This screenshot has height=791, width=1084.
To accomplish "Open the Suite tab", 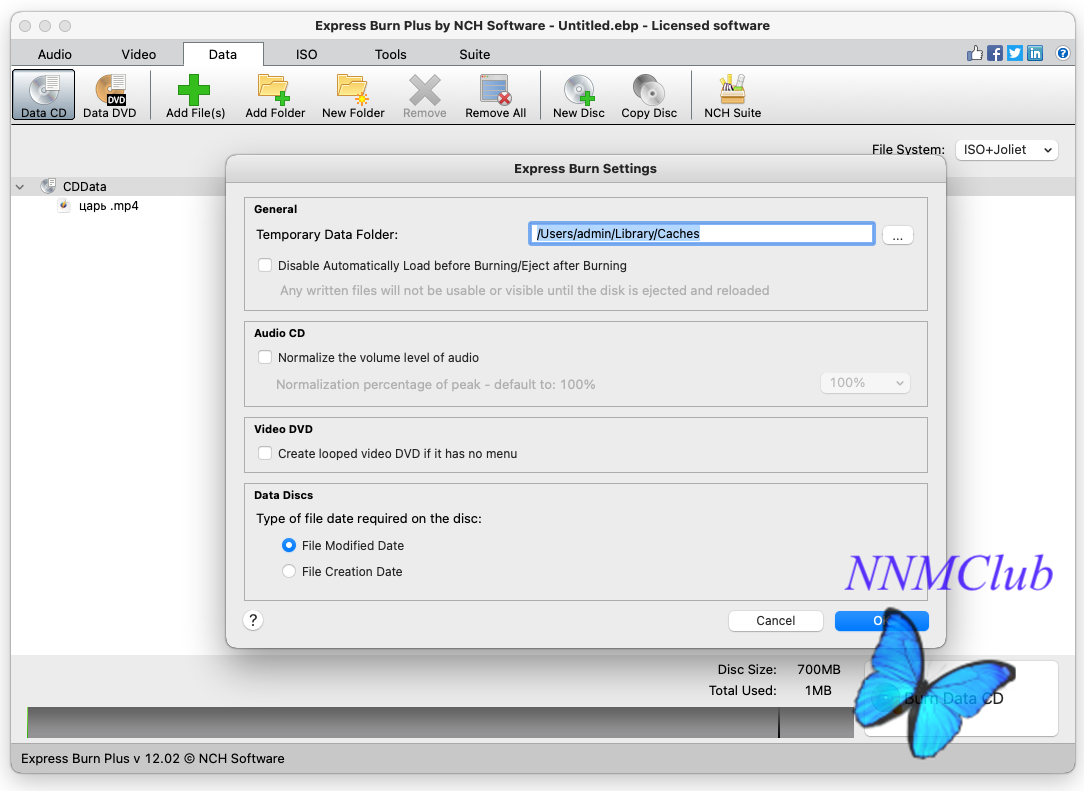I will 474,54.
